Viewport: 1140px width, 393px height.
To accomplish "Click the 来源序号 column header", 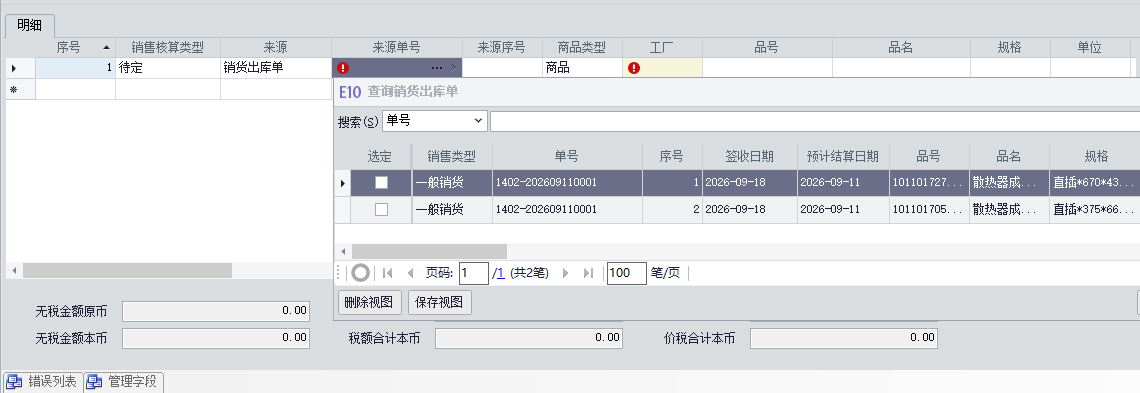I will [502, 47].
